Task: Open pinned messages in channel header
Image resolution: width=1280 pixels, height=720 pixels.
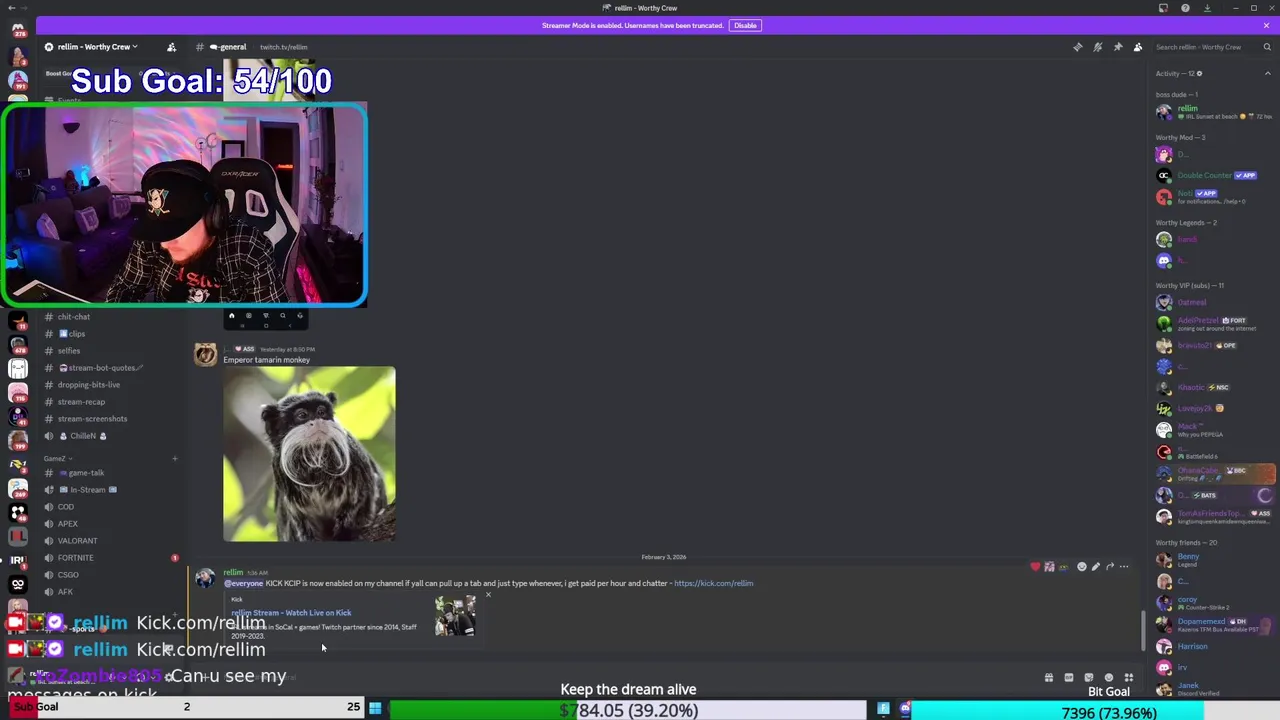Action: (1117, 47)
